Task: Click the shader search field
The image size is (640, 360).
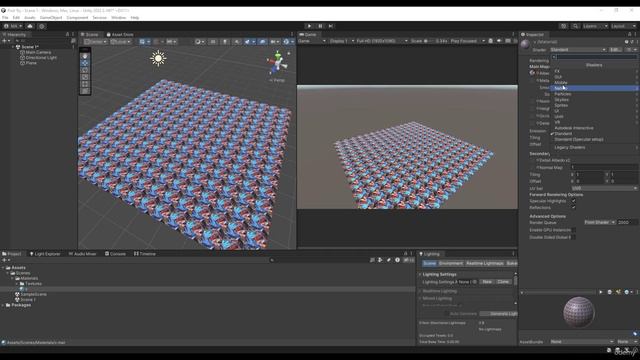Action: pyautogui.click(x=594, y=57)
